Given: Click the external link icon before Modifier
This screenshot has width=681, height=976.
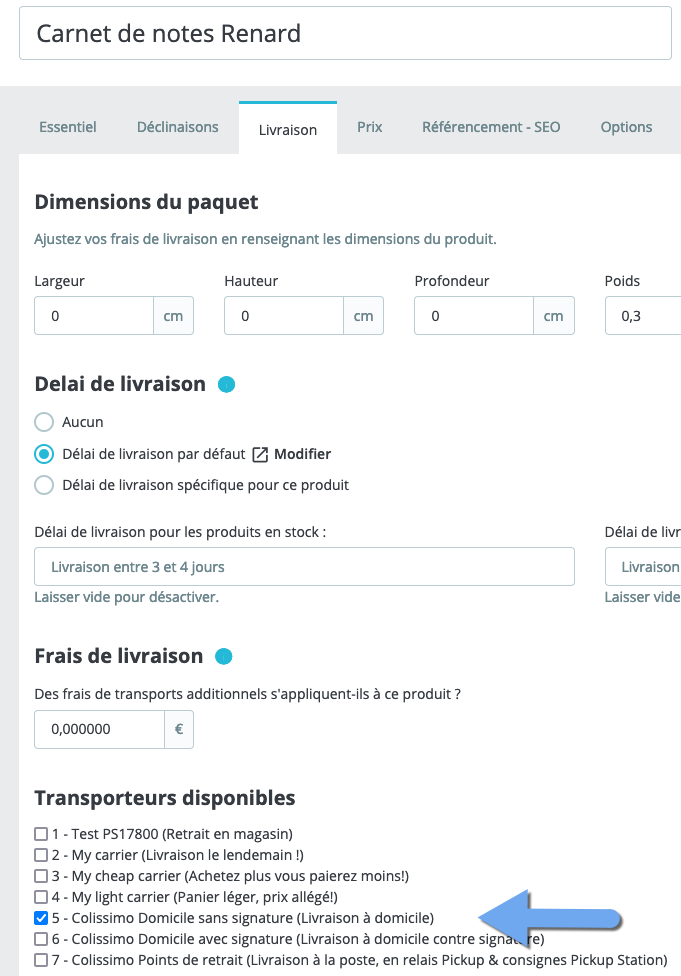Looking at the screenshot, I should click(x=260, y=454).
